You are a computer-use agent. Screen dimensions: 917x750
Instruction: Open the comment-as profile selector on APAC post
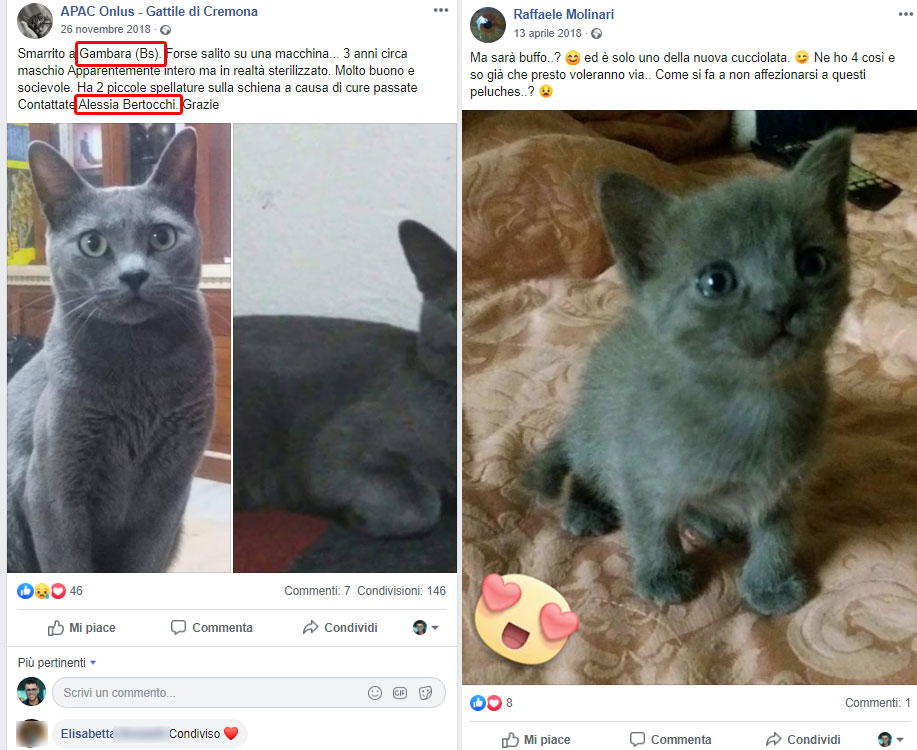tap(426, 628)
